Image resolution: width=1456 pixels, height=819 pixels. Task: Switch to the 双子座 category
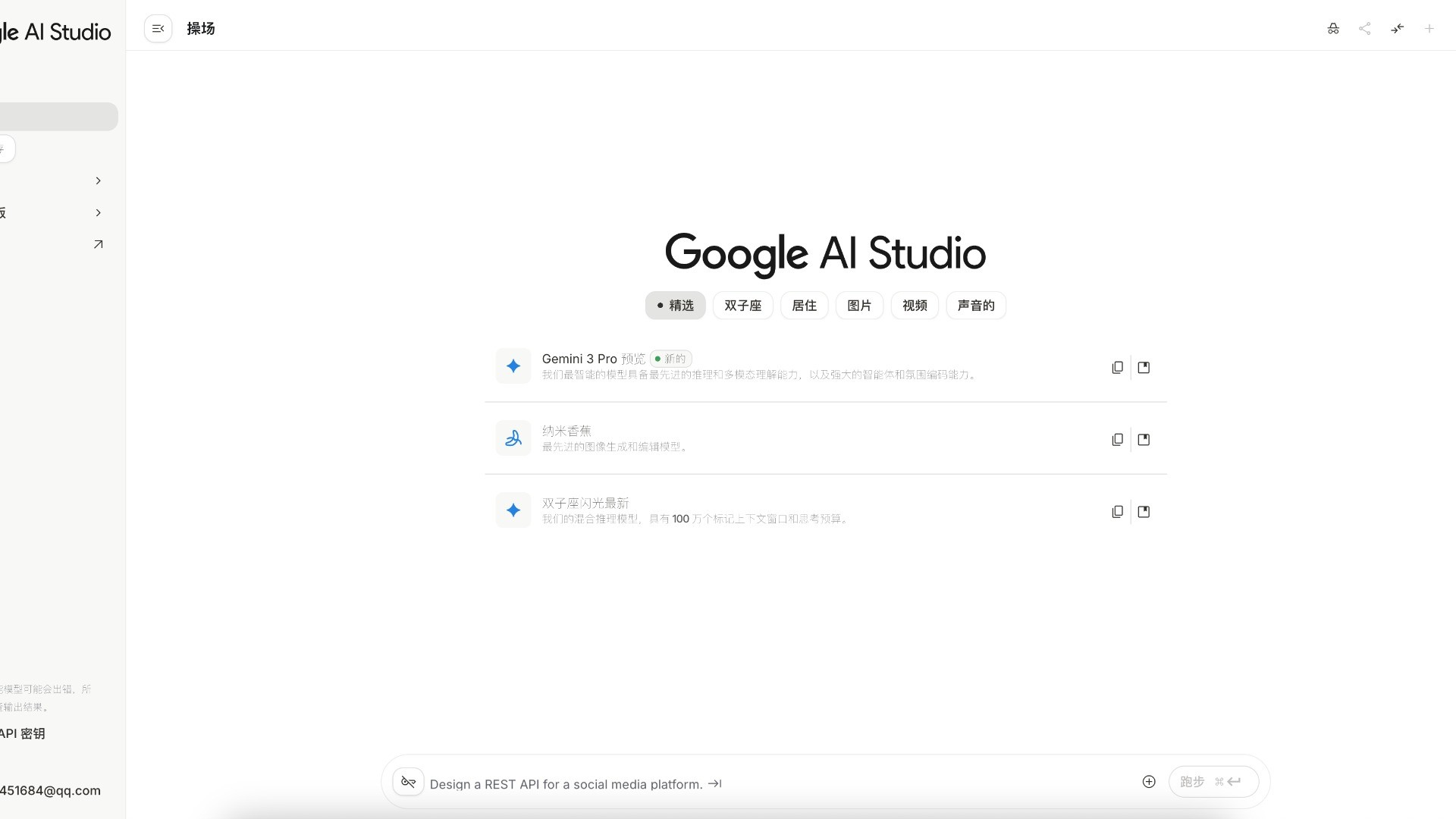coord(742,306)
